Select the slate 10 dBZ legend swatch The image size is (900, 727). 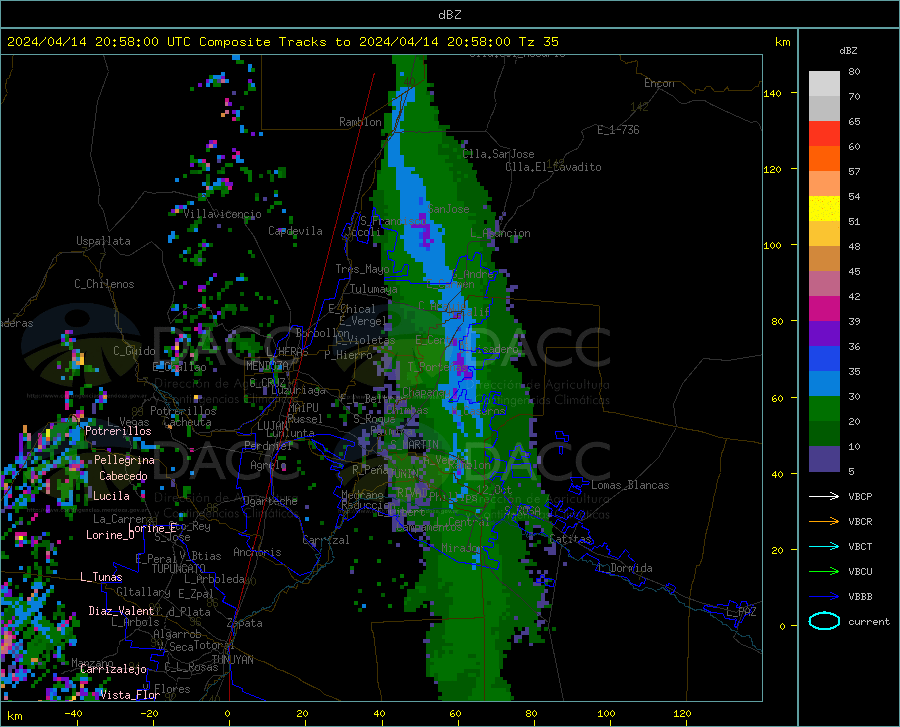pyautogui.click(x=824, y=459)
